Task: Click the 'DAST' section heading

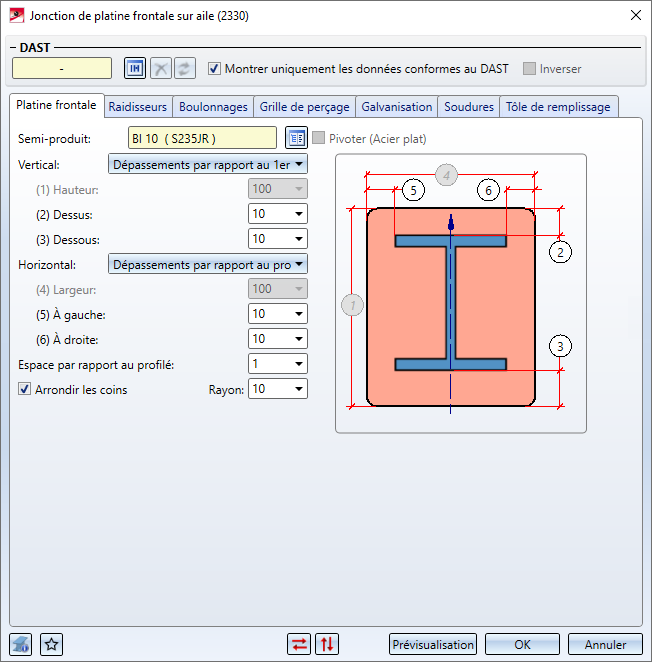Action: click(35, 47)
